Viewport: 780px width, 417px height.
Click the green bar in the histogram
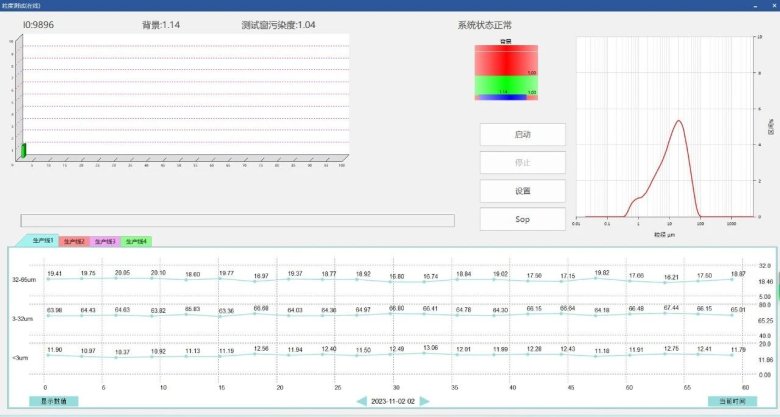click(23, 150)
